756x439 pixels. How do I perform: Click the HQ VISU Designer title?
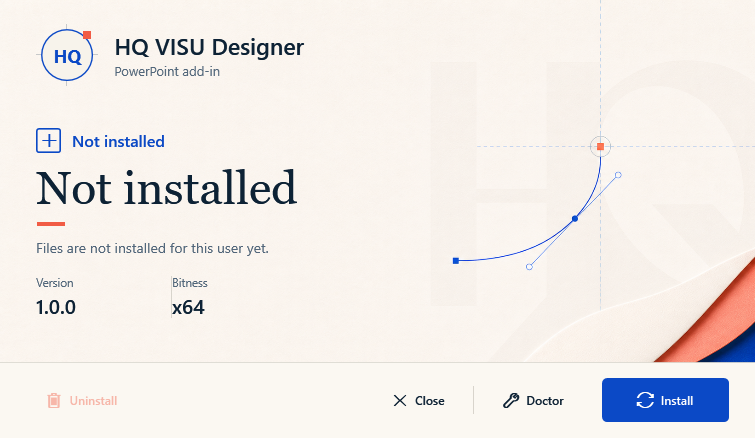pos(209,47)
